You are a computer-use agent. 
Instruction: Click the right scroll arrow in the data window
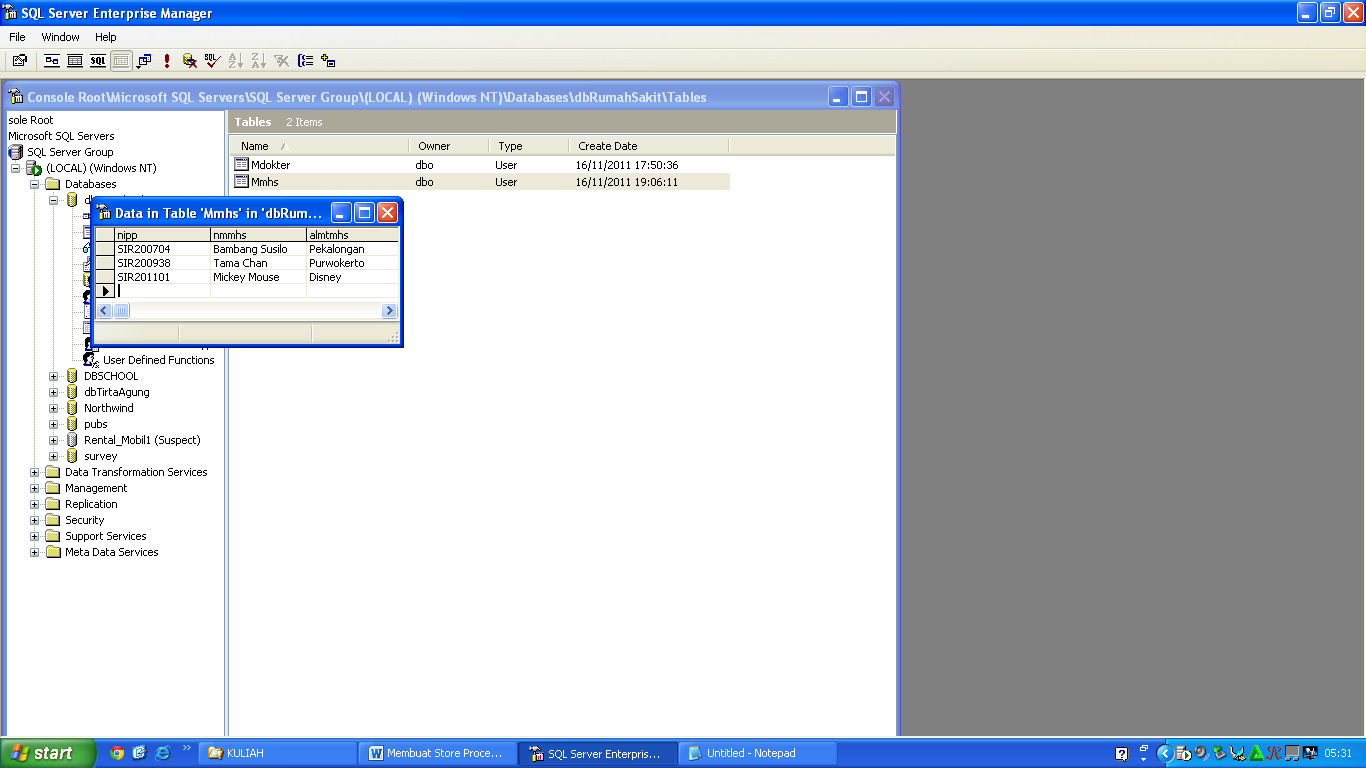tap(389, 310)
